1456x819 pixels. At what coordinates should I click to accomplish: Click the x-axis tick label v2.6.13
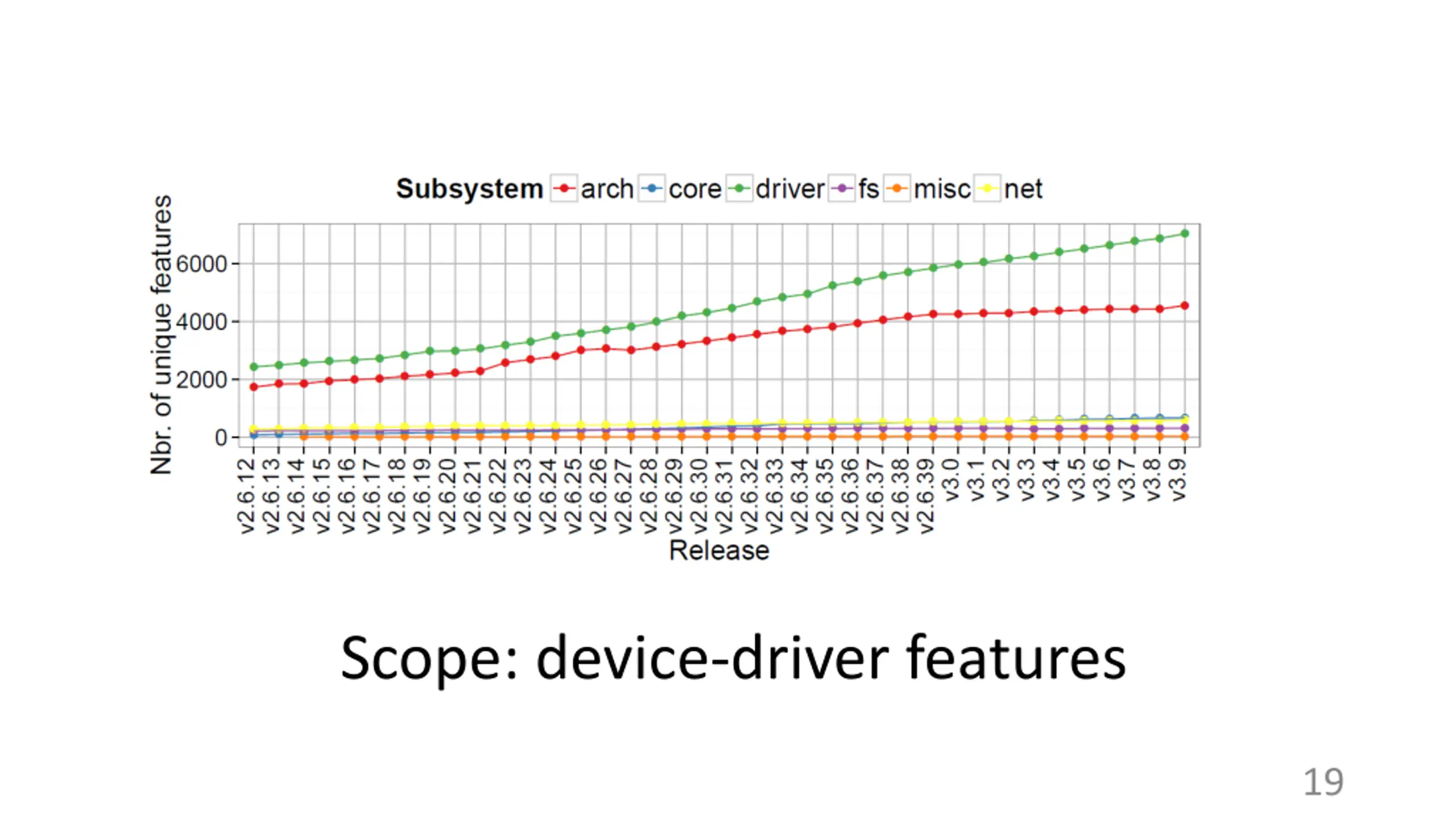coord(272,496)
